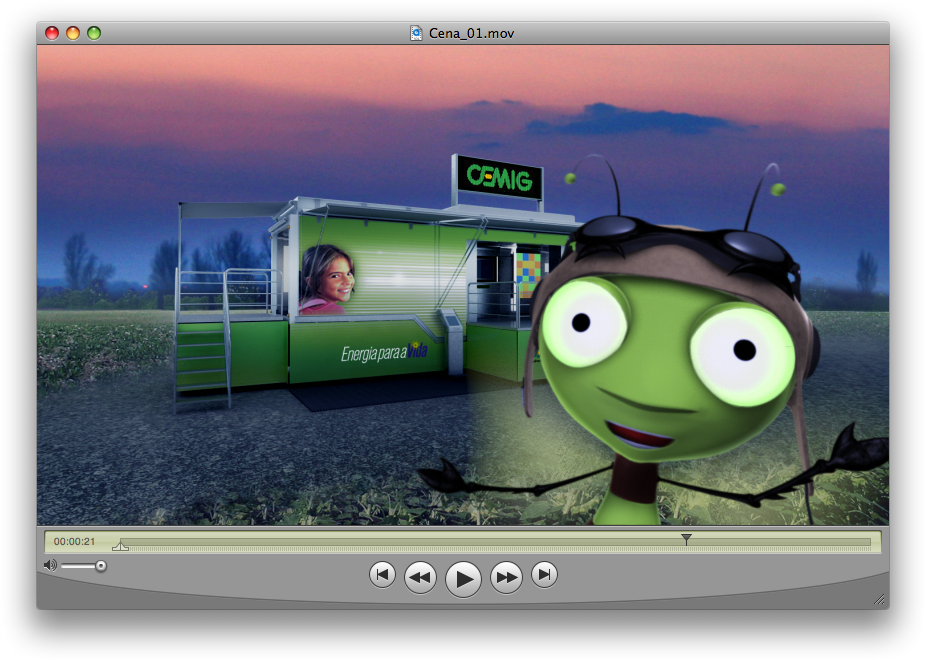Skip to the end of the movie
Screen dimensions: 925x660
point(544,575)
